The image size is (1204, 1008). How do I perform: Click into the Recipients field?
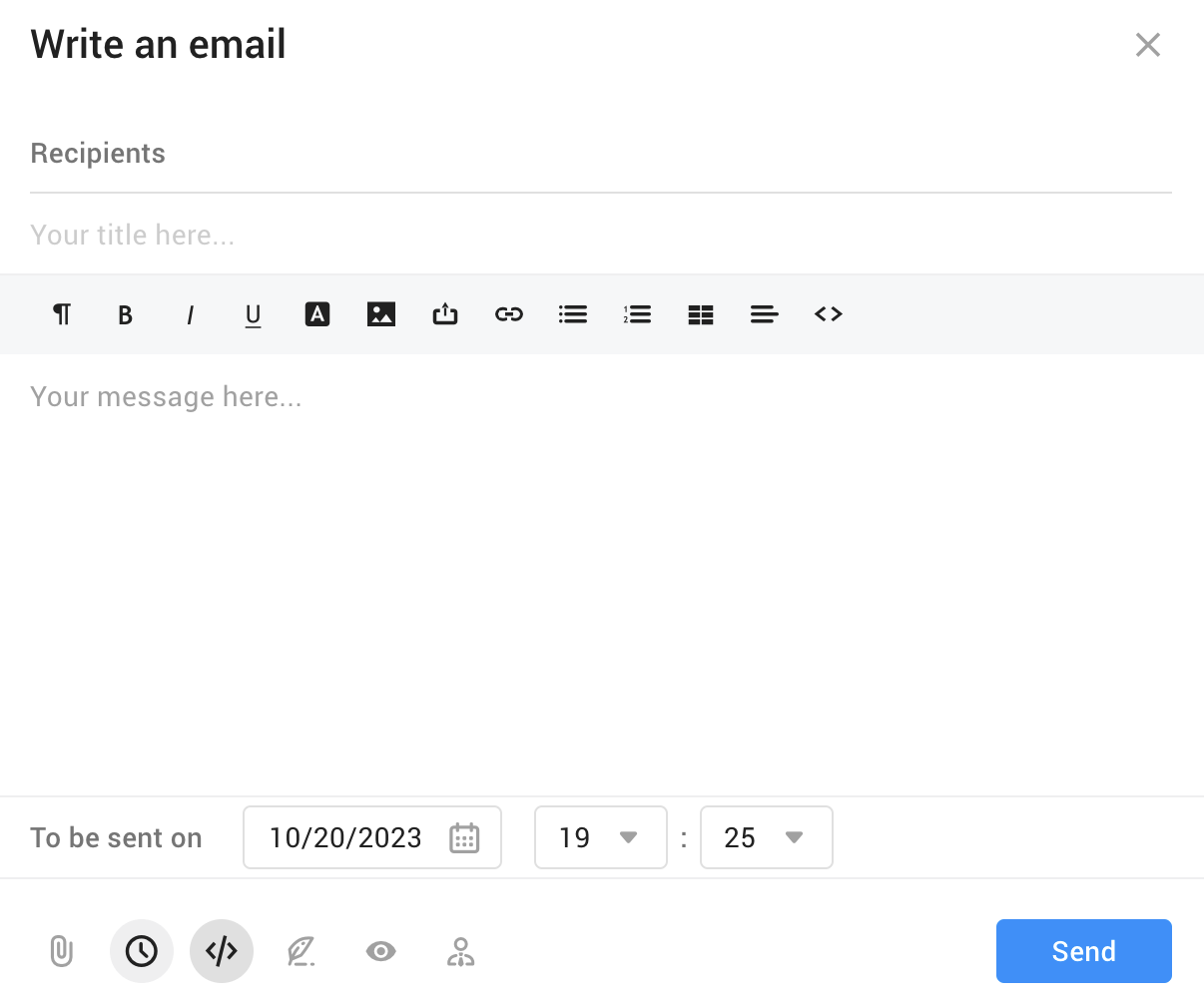click(599, 154)
